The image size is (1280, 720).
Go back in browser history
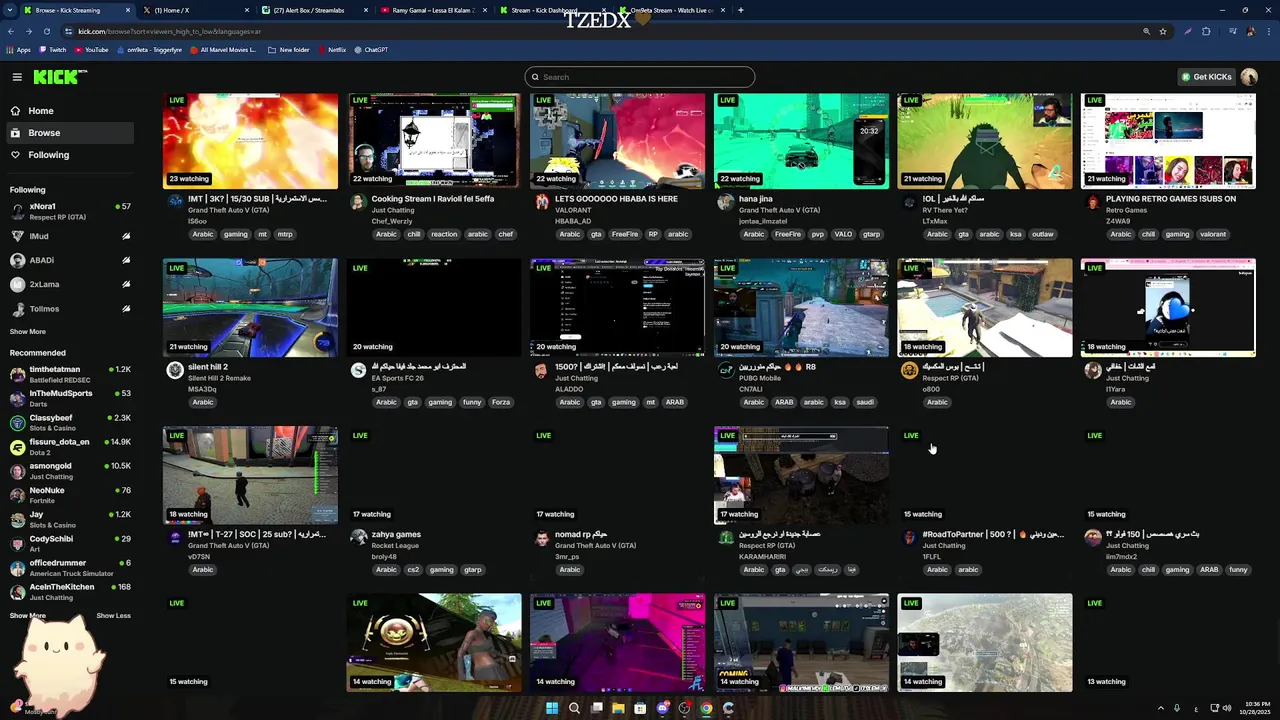click(x=11, y=31)
